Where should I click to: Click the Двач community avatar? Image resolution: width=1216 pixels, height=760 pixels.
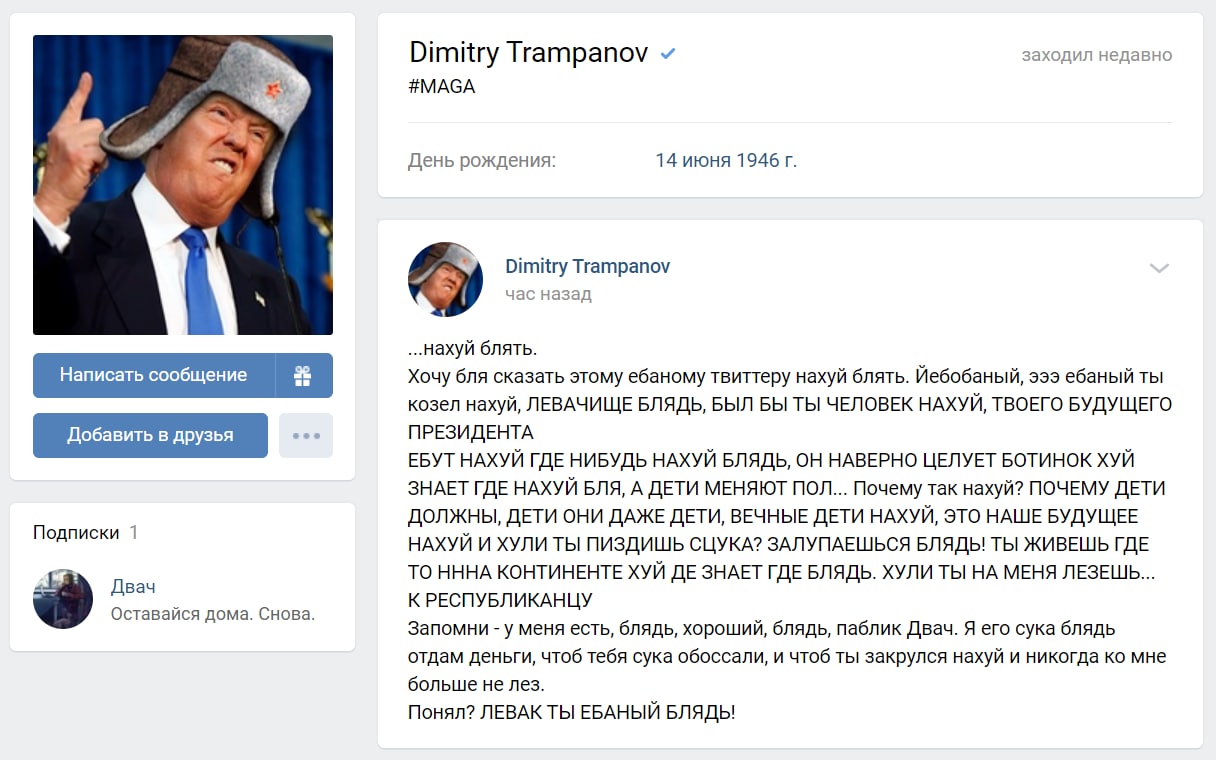pos(63,599)
